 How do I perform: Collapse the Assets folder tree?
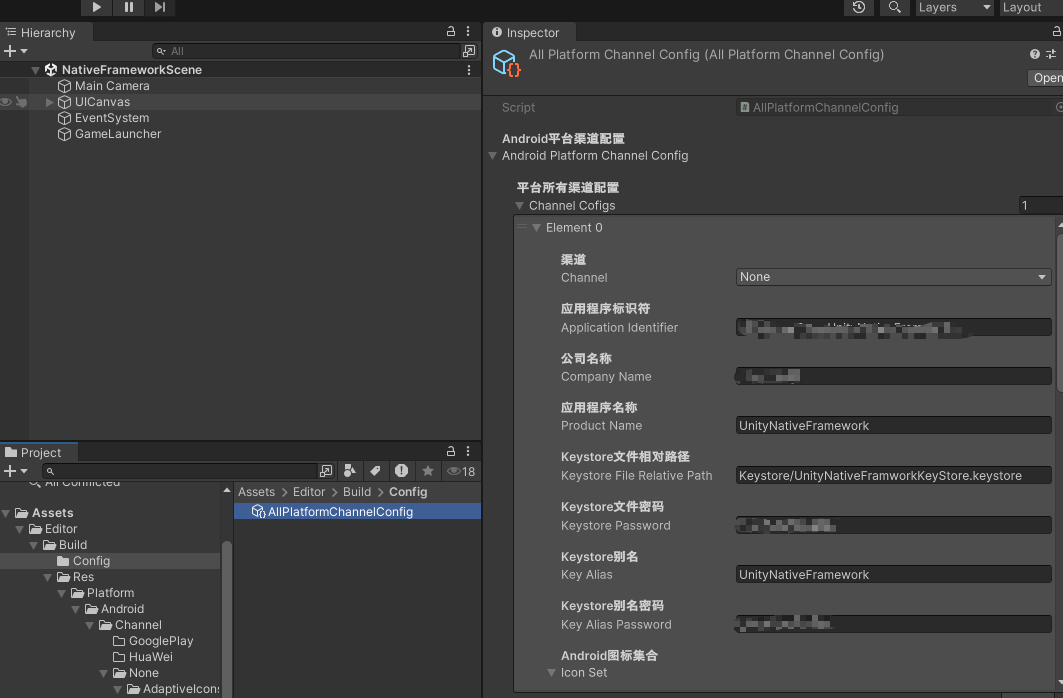click(6, 514)
